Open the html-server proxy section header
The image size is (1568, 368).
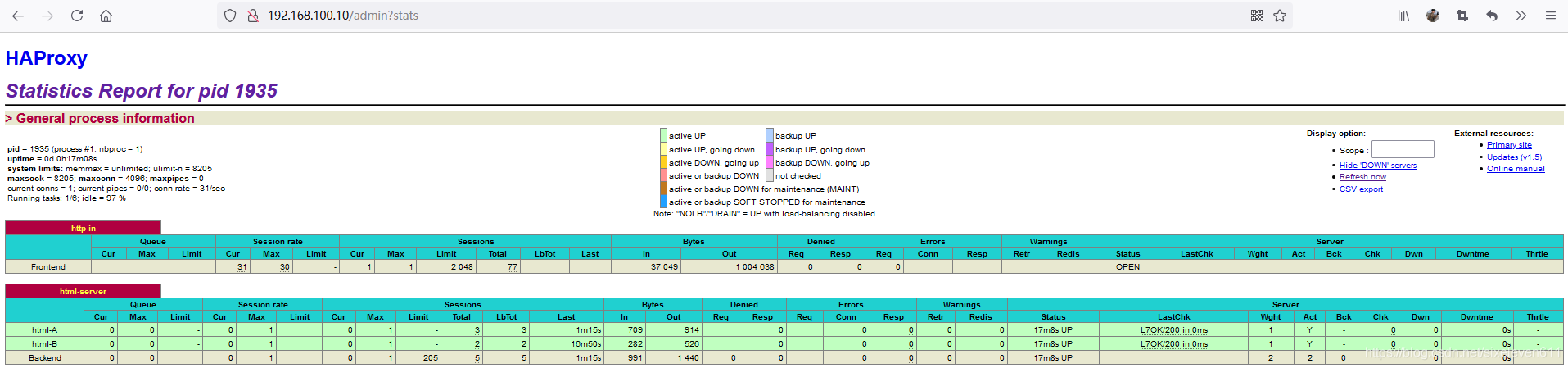coord(83,291)
